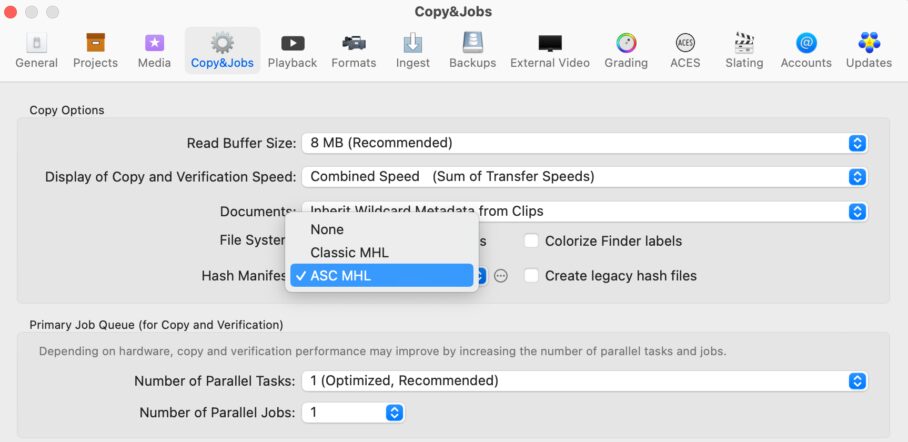Viewport: 908px width, 442px height.
Task: Open Display of Copy and Verification Speed dropdown
Action: pyautogui.click(x=584, y=177)
